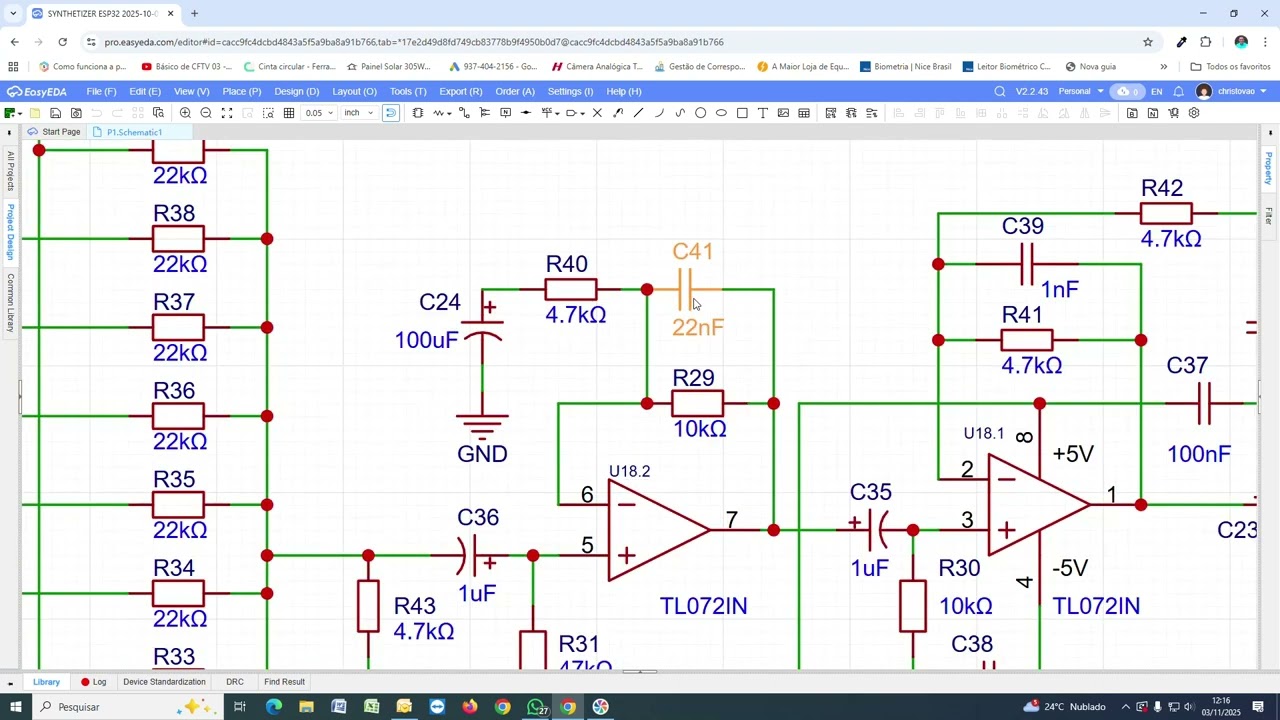This screenshot has width=1280, height=720.
Task: Expand the Filter panel on right
Action: coord(1268,215)
